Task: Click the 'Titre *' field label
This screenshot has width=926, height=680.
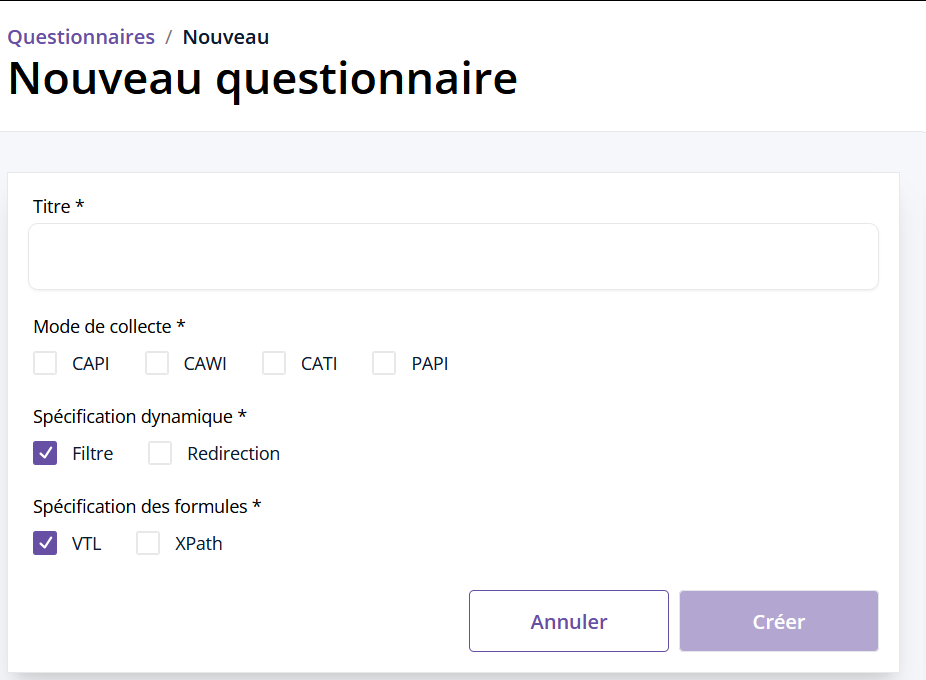Action: coord(58,206)
